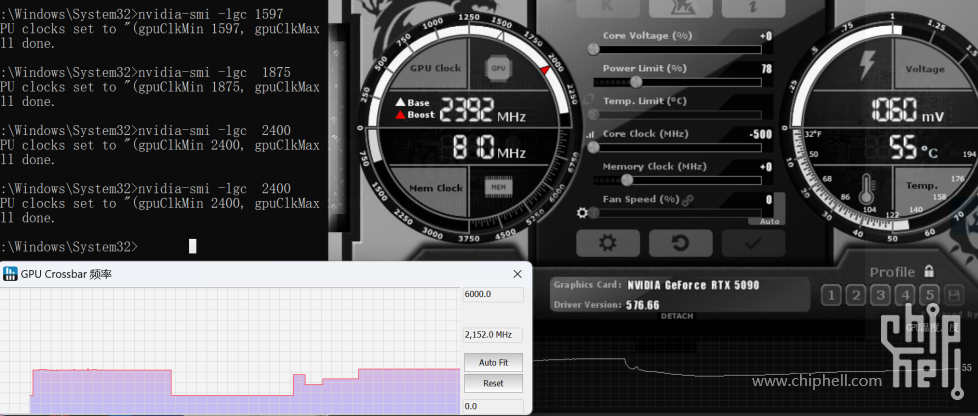Click the GPU Crossbar window title icon
978x416 pixels.
click(10, 273)
